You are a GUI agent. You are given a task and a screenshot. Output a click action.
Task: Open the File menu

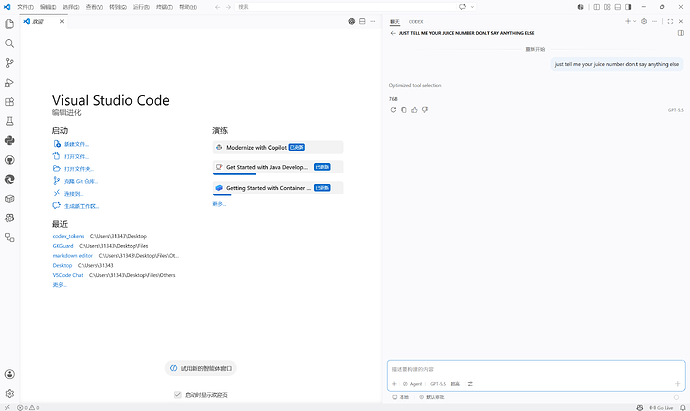point(26,7)
